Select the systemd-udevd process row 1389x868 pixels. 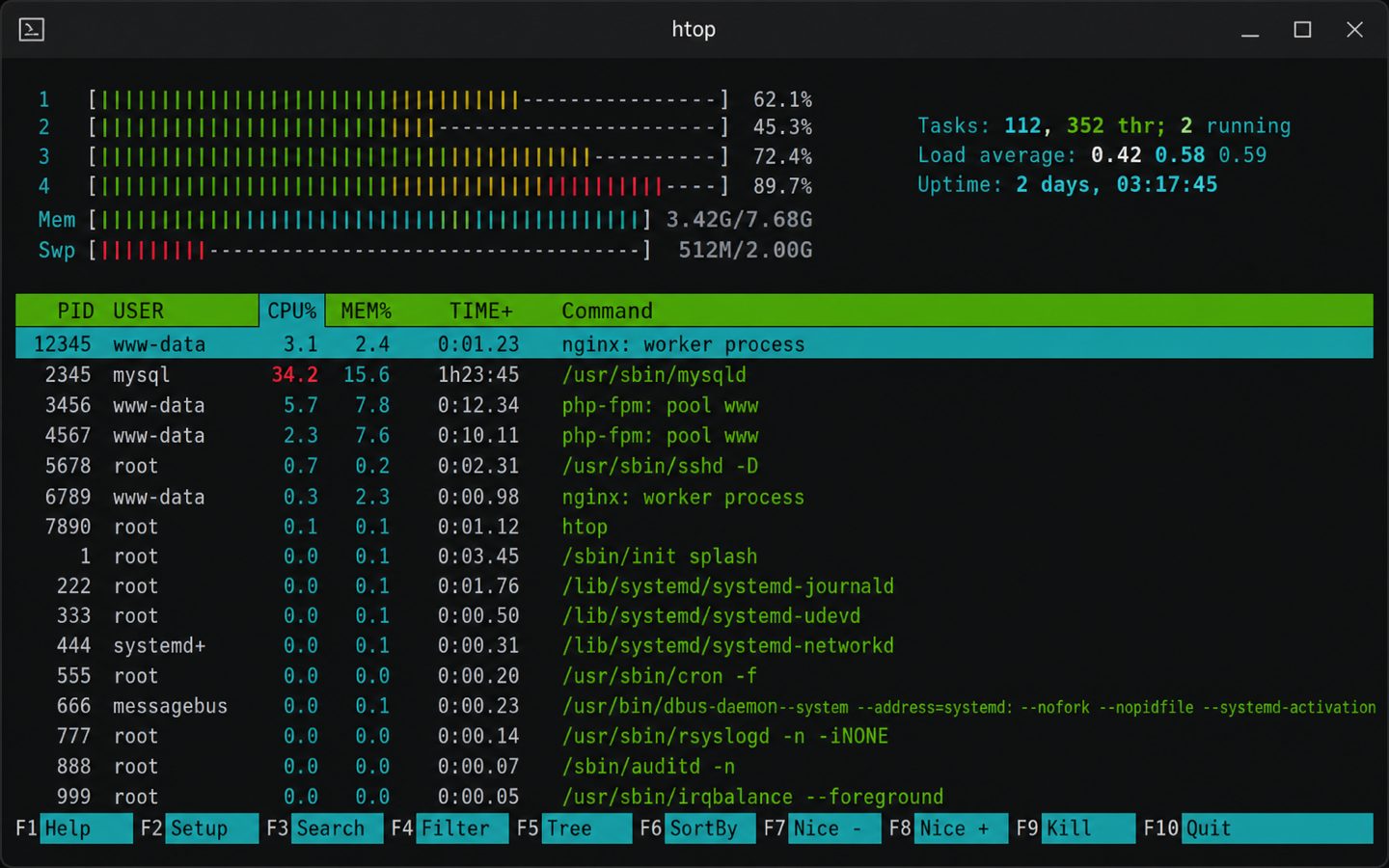click(x=694, y=615)
